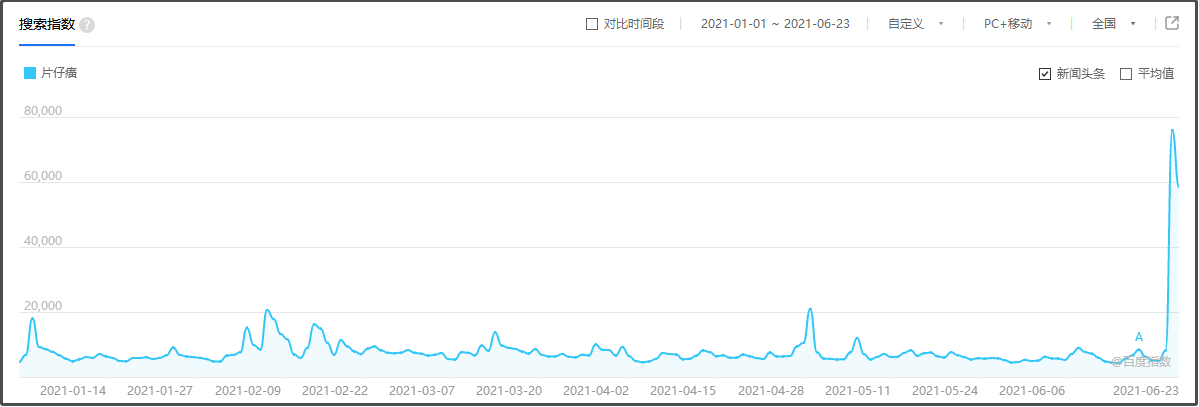Click the 40,000 y-axis value

[42, 242]
